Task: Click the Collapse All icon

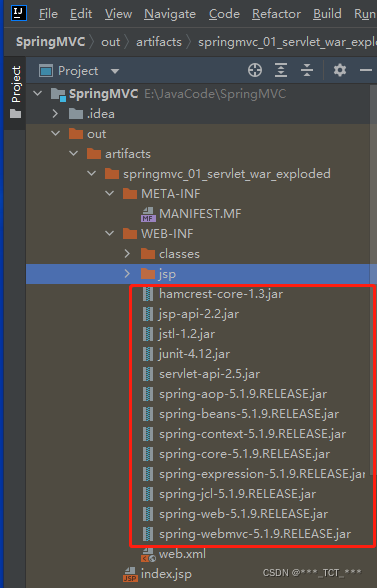Action: pyautogui.click(x=307, y=70)
